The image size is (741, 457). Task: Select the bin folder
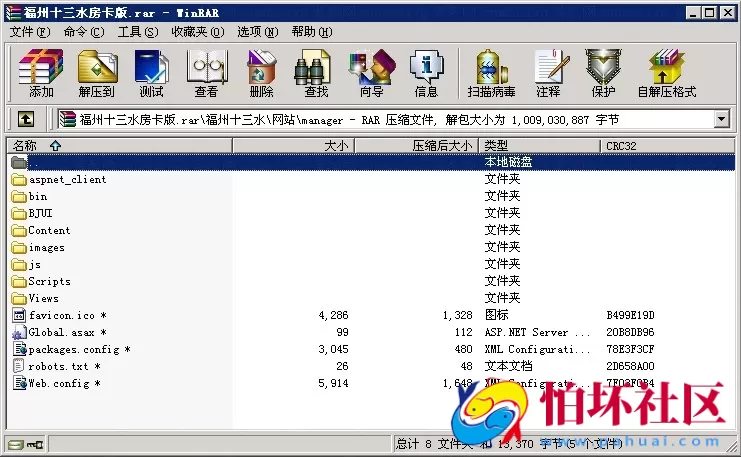click(x=30, y=197)
